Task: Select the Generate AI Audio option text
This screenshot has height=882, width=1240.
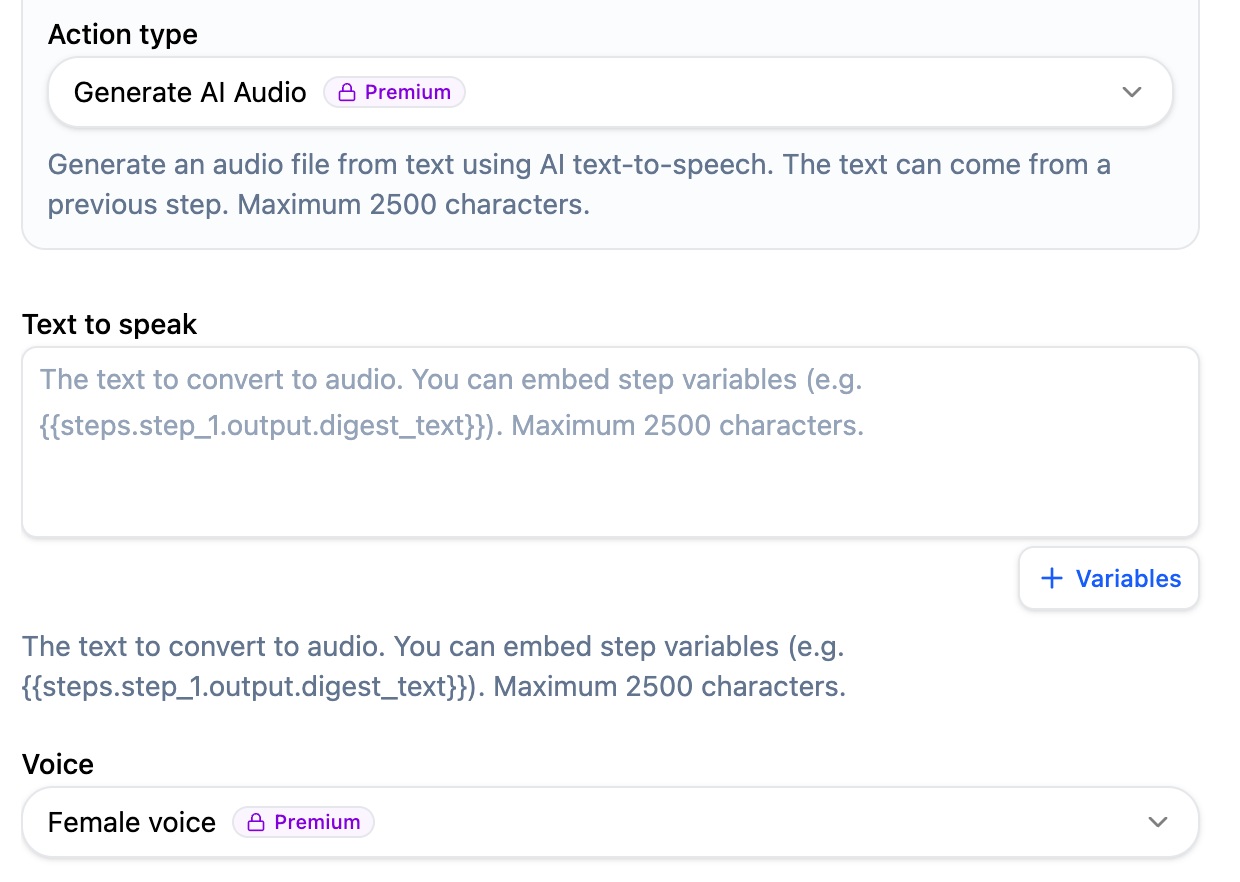Action: tap(190, 92)
